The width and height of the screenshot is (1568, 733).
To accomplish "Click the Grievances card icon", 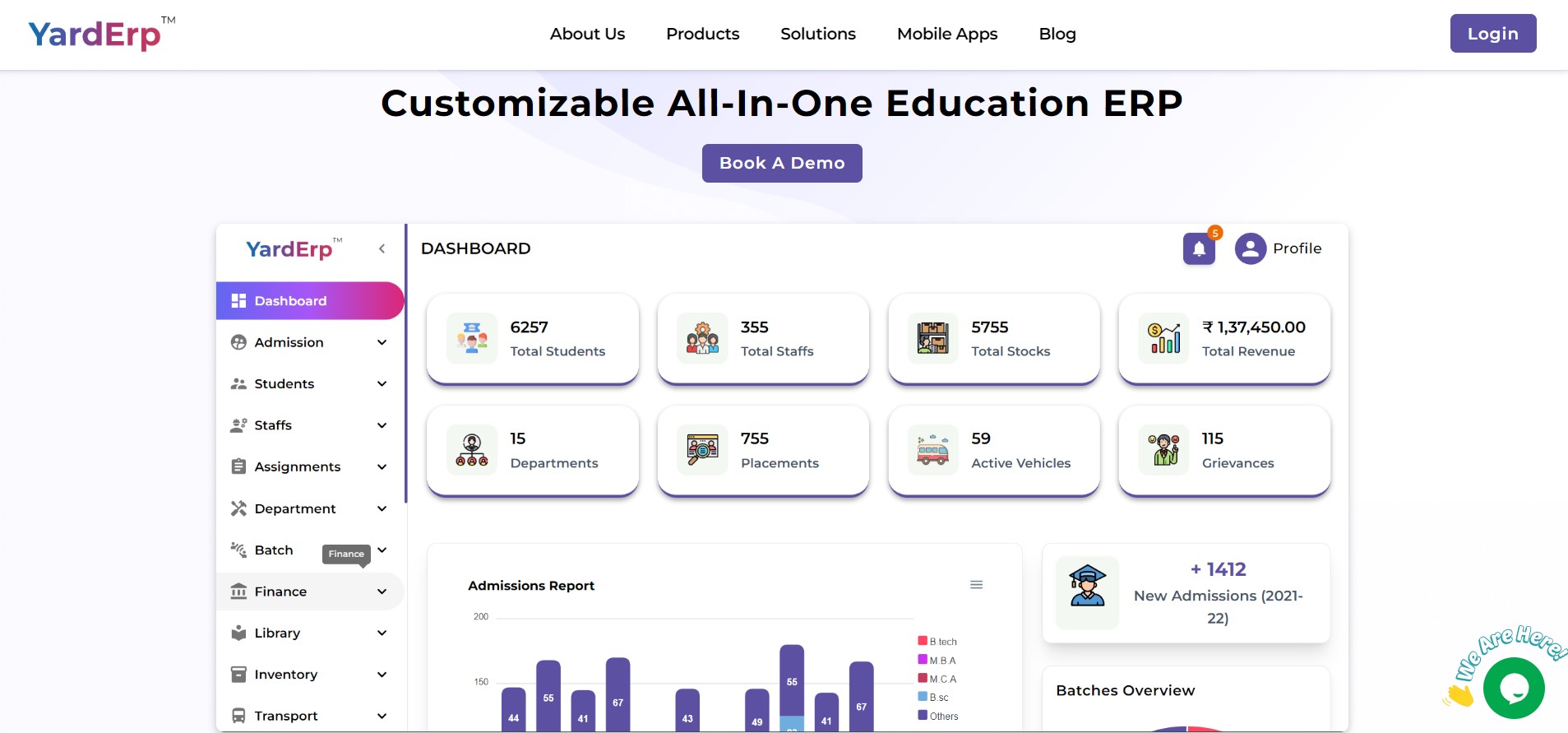I will pos(1163,450).
